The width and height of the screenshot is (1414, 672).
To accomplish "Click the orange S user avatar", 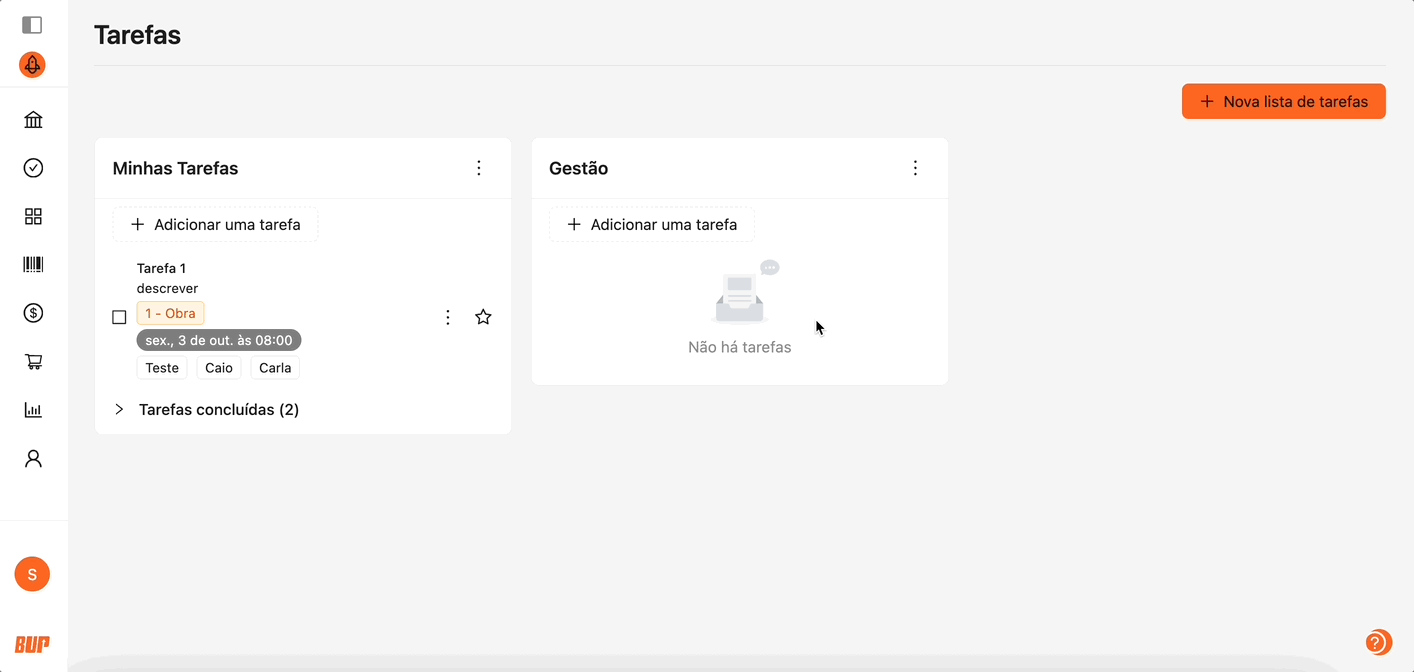I will 32,574.
